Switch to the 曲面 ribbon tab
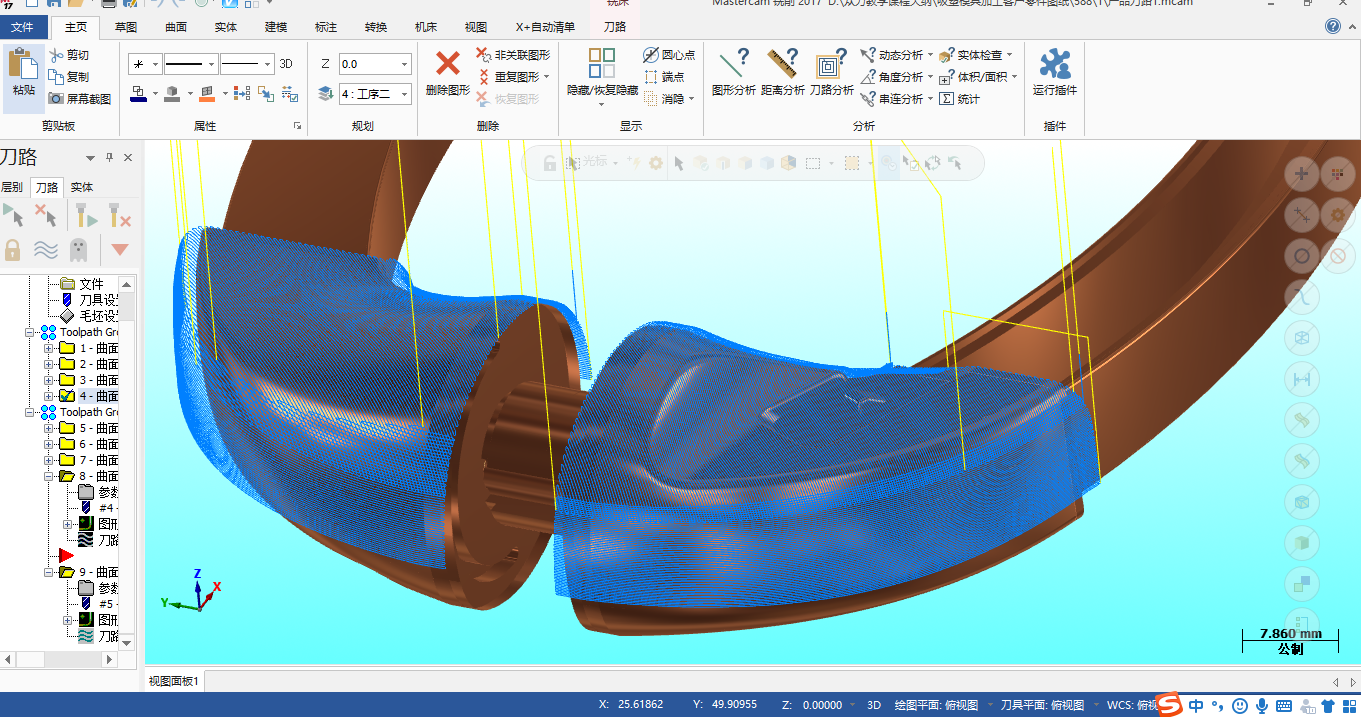Screen dimensions: 1361x717 tap(175, 27)
